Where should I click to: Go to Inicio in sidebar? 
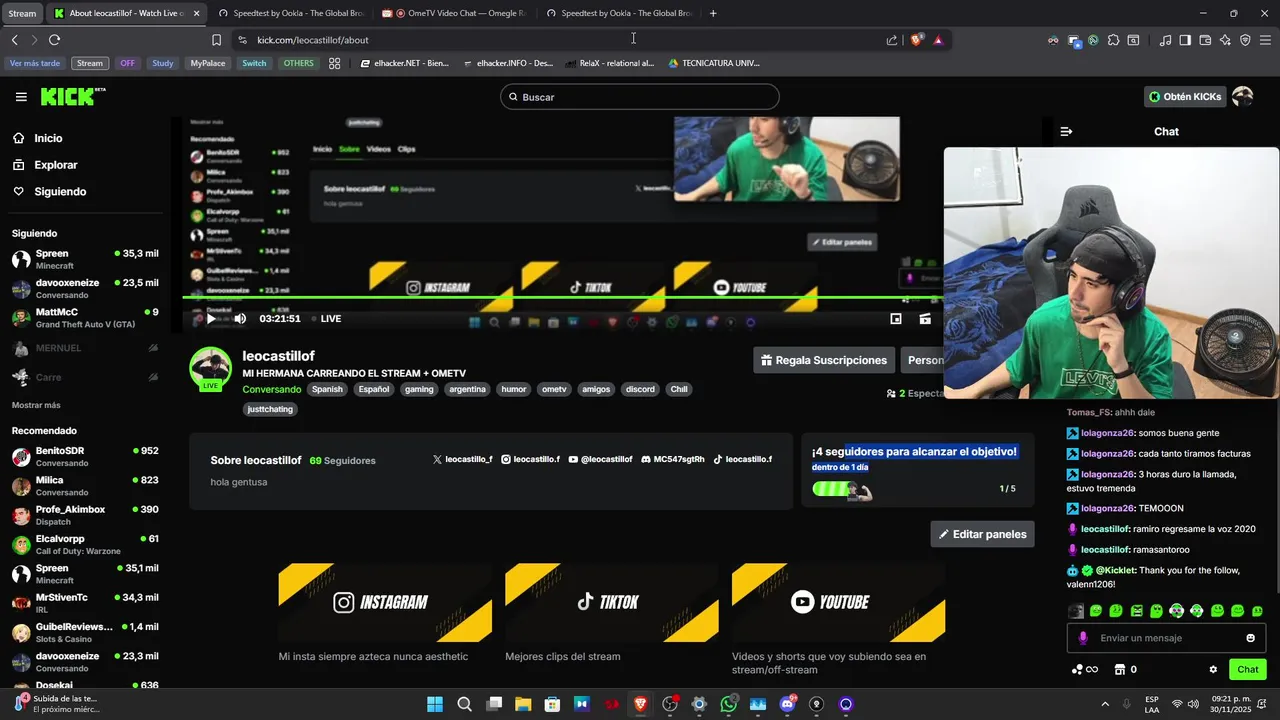coord(48,138)
